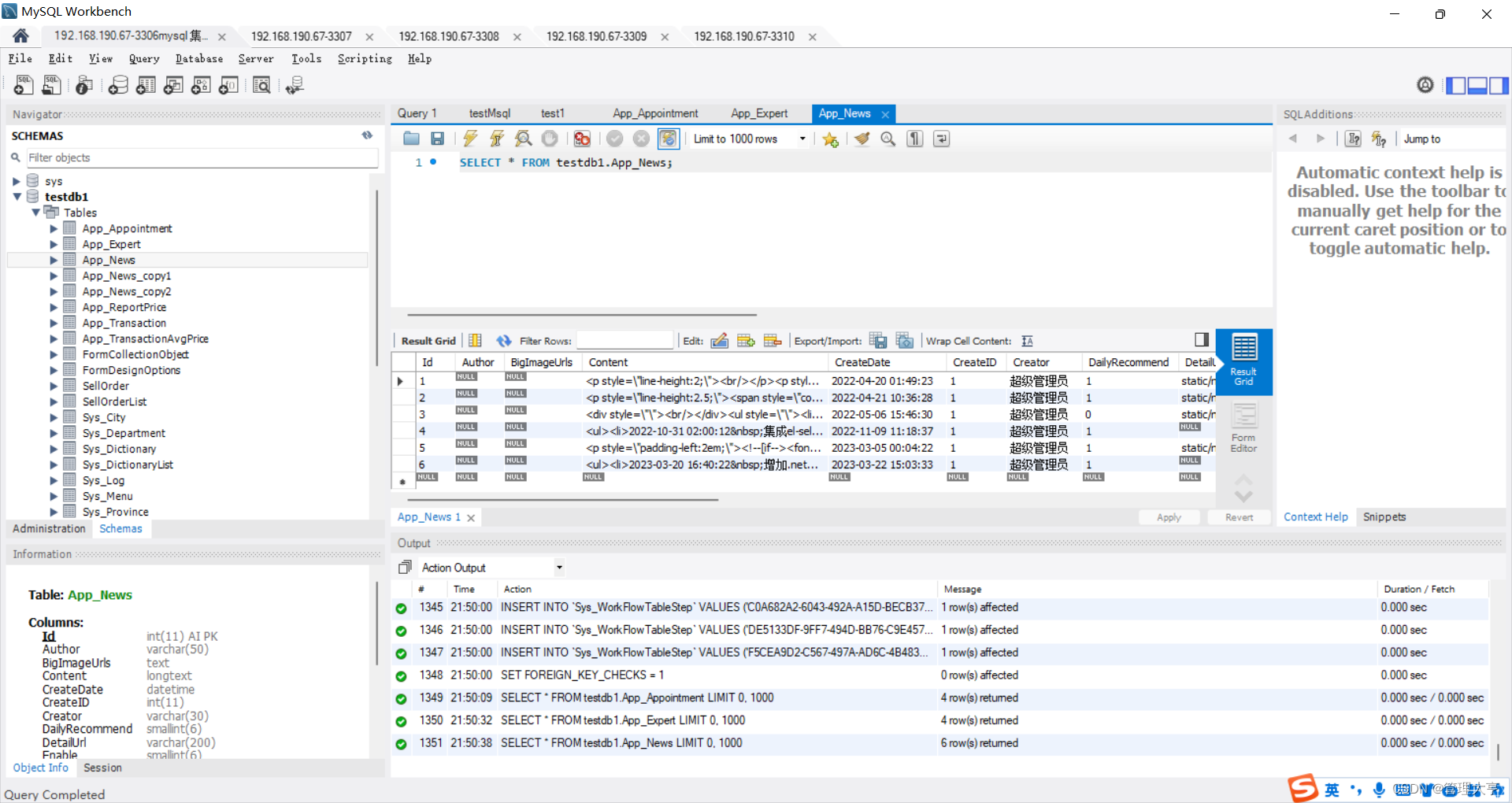This screenshot has width=1512, height=803.
Task: Select the Snippets panel on the right
Action: click(1384, 516)
